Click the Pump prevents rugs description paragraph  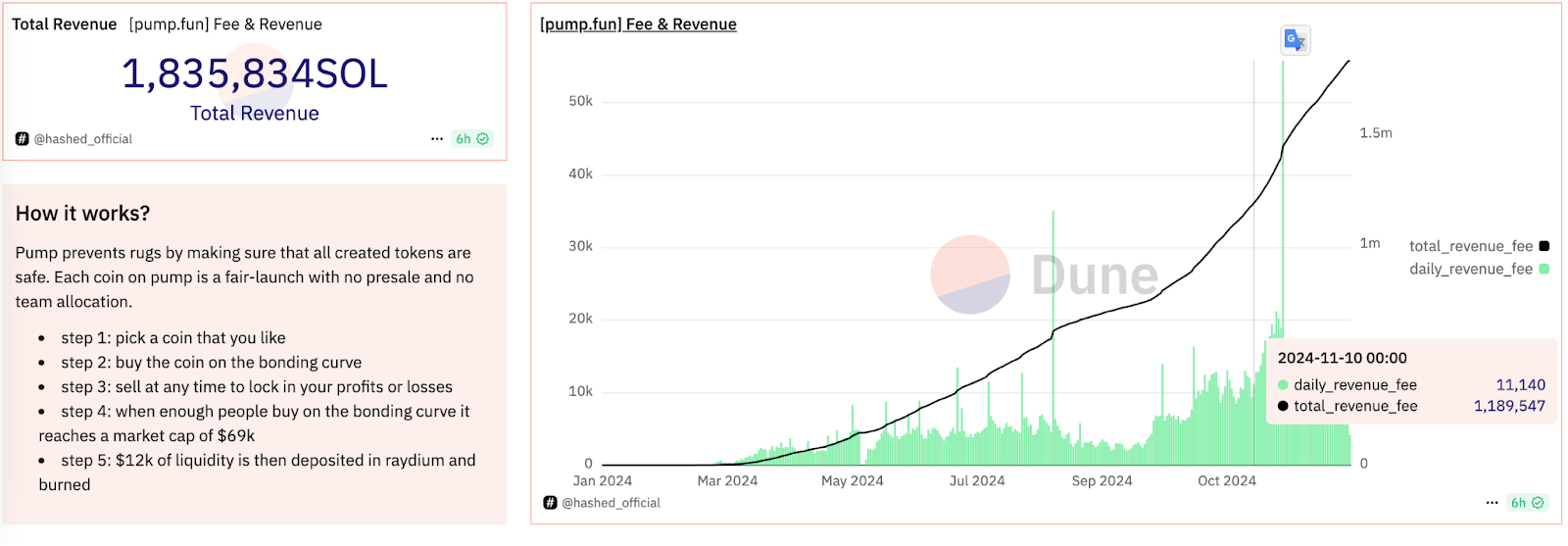click(245, 277)
